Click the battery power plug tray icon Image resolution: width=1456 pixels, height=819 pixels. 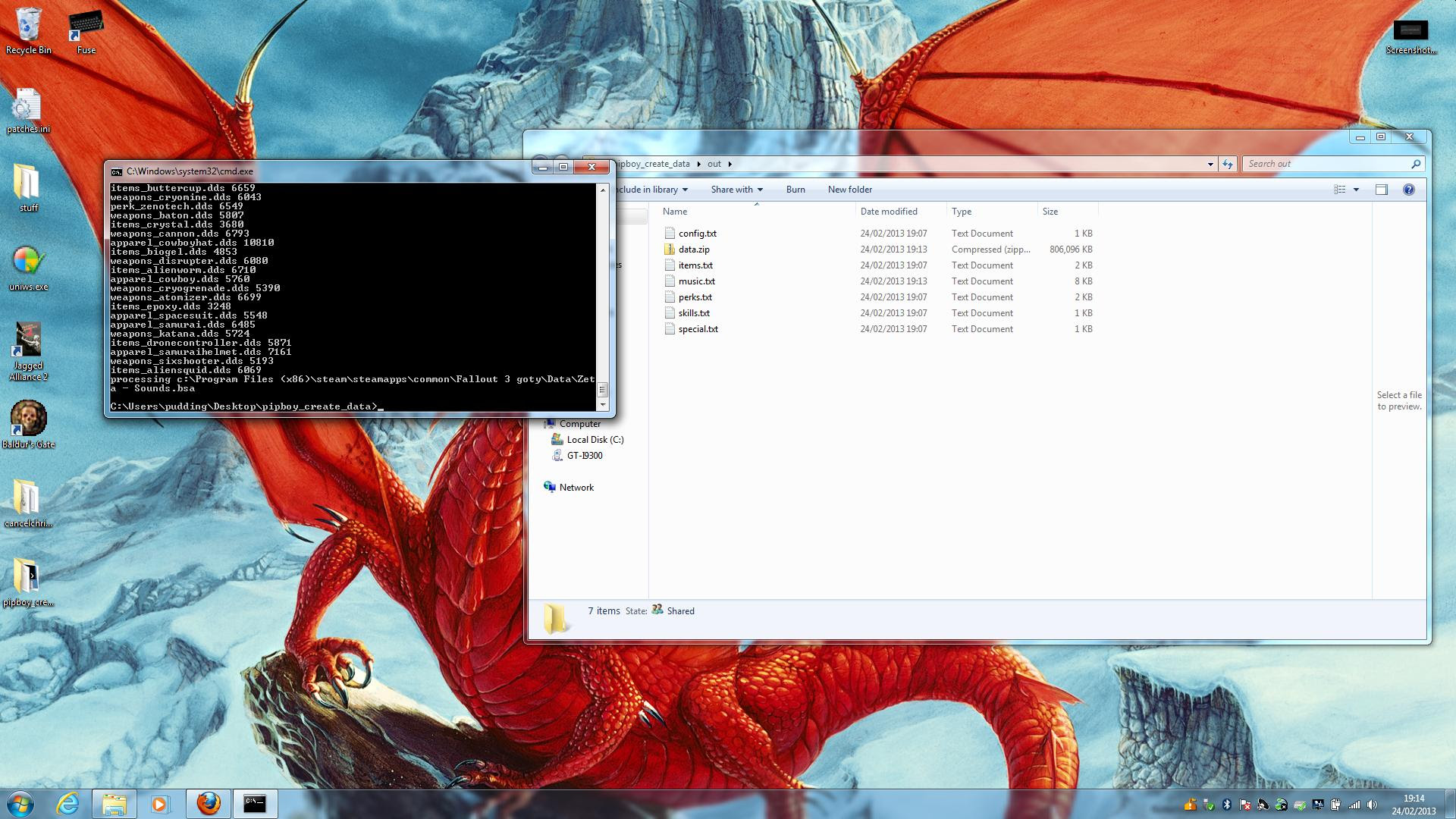click(1336, 805)
